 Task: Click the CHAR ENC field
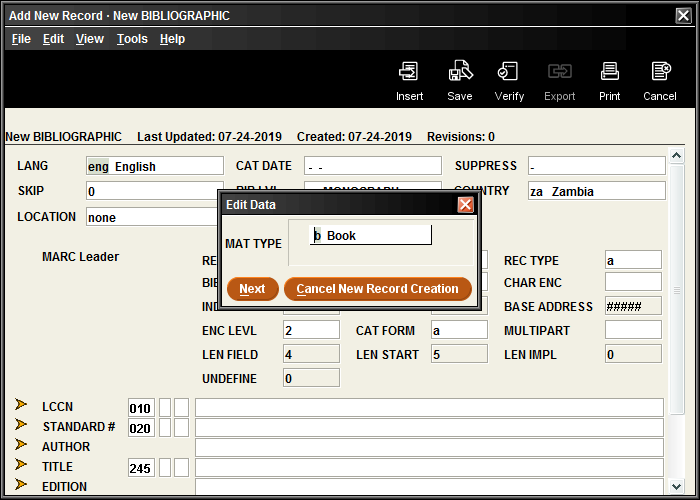click(633, 282)
